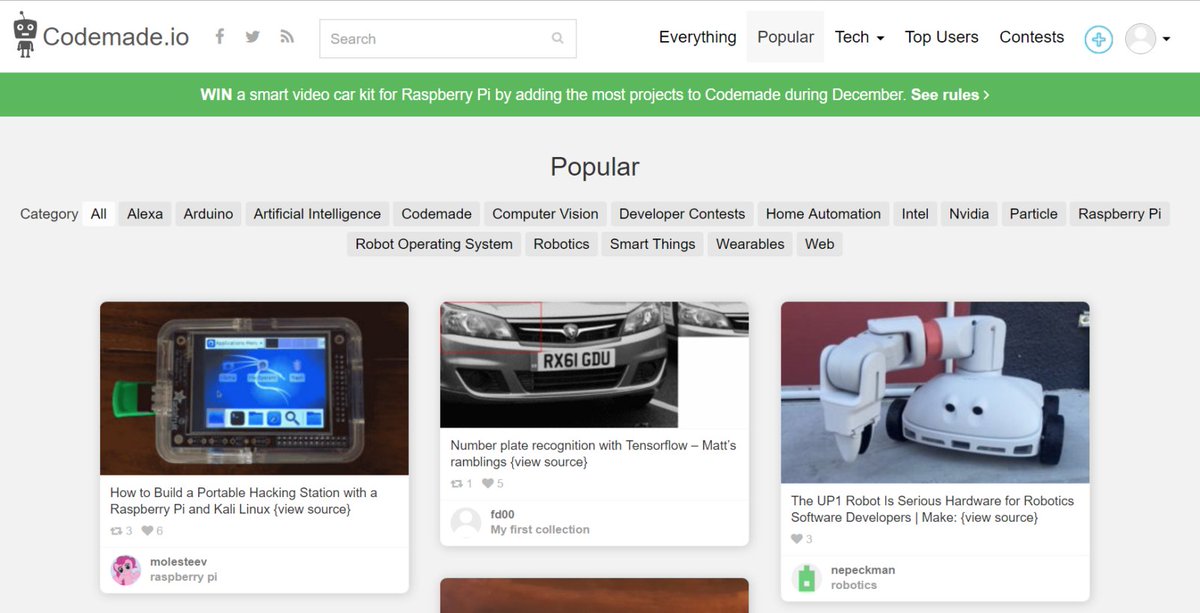Open the user avatar profile icon
The height and width of the screenshot is (613, 1200).
pyautogui.click(x=1141, y=40)
